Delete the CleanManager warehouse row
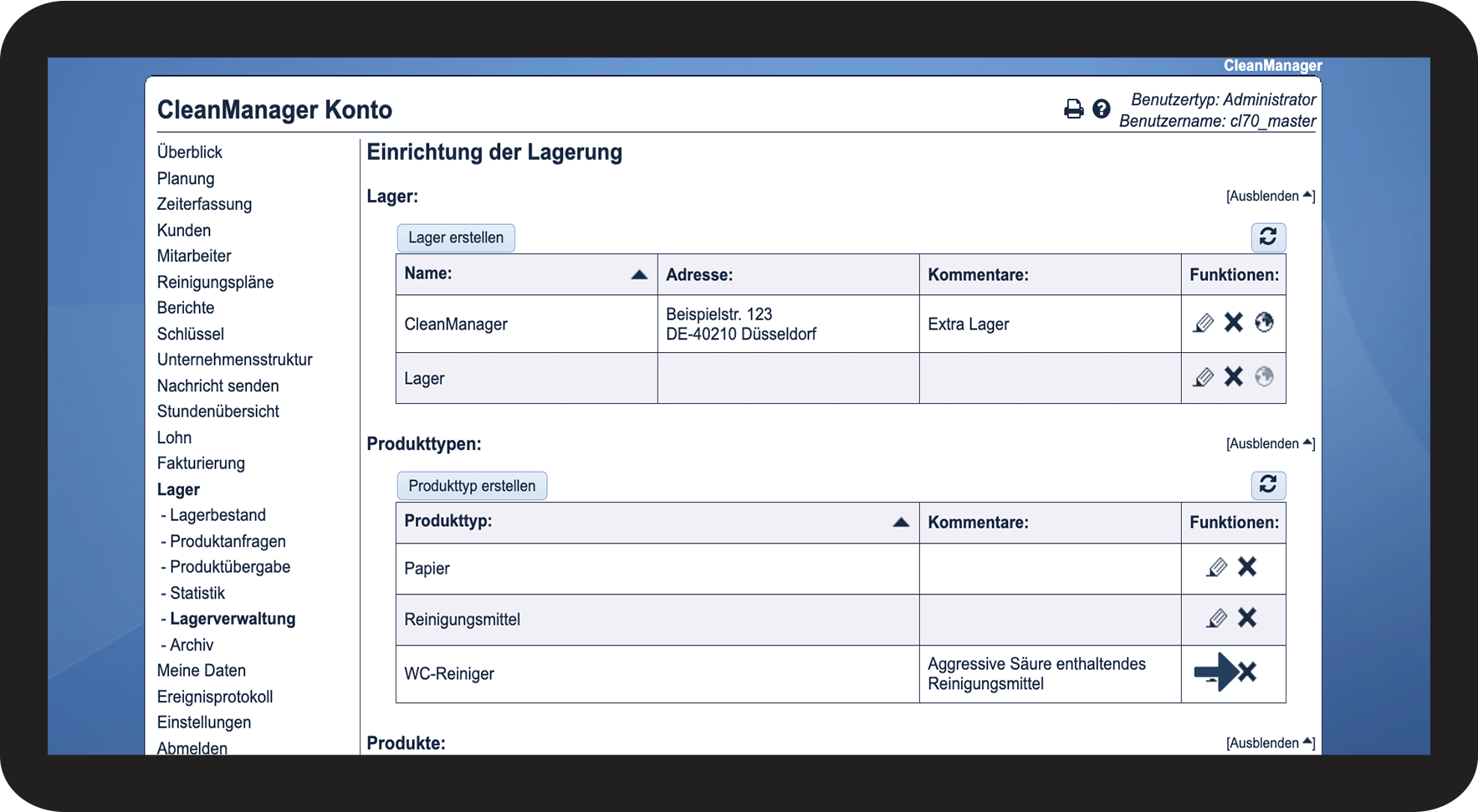The height and width of the screenshot is (812, 1478). tap(1234, 323)
